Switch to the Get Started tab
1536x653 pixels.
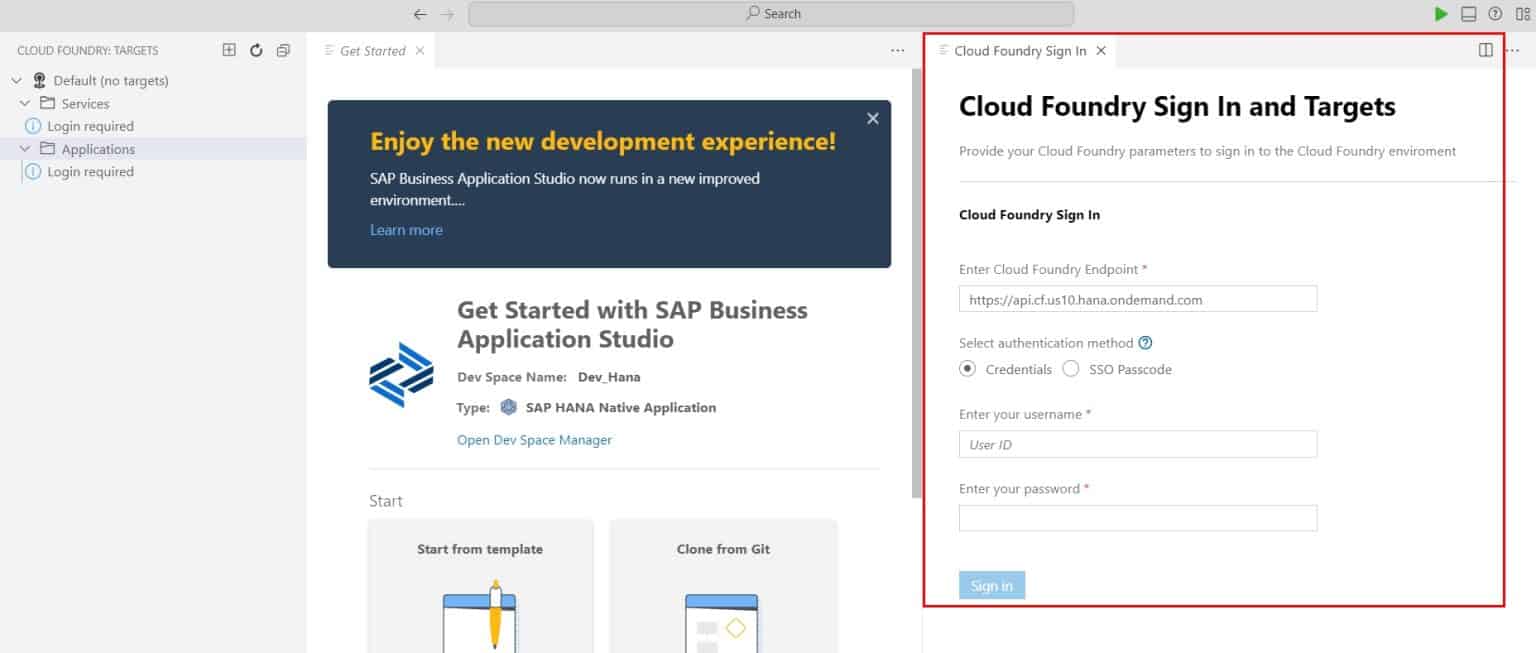pyautogui.click(x=372, y=49)
